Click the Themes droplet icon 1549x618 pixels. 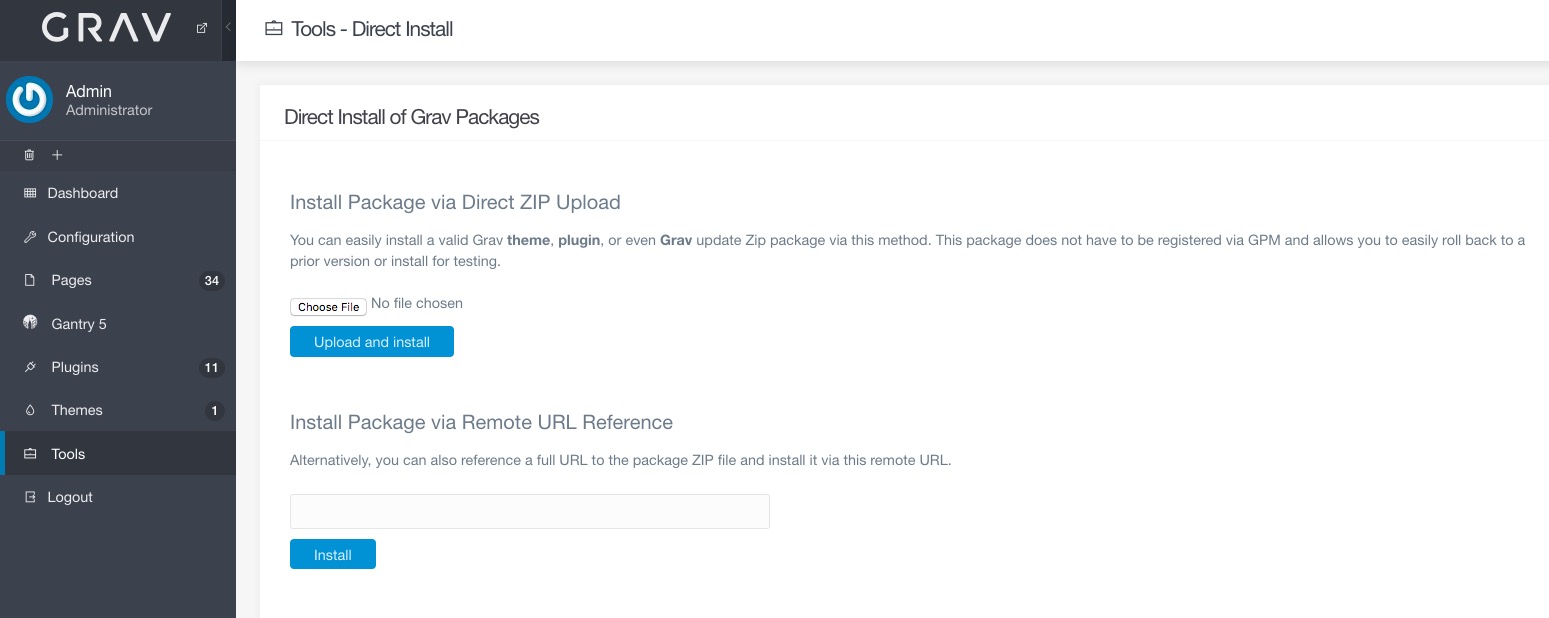point(30,410)
